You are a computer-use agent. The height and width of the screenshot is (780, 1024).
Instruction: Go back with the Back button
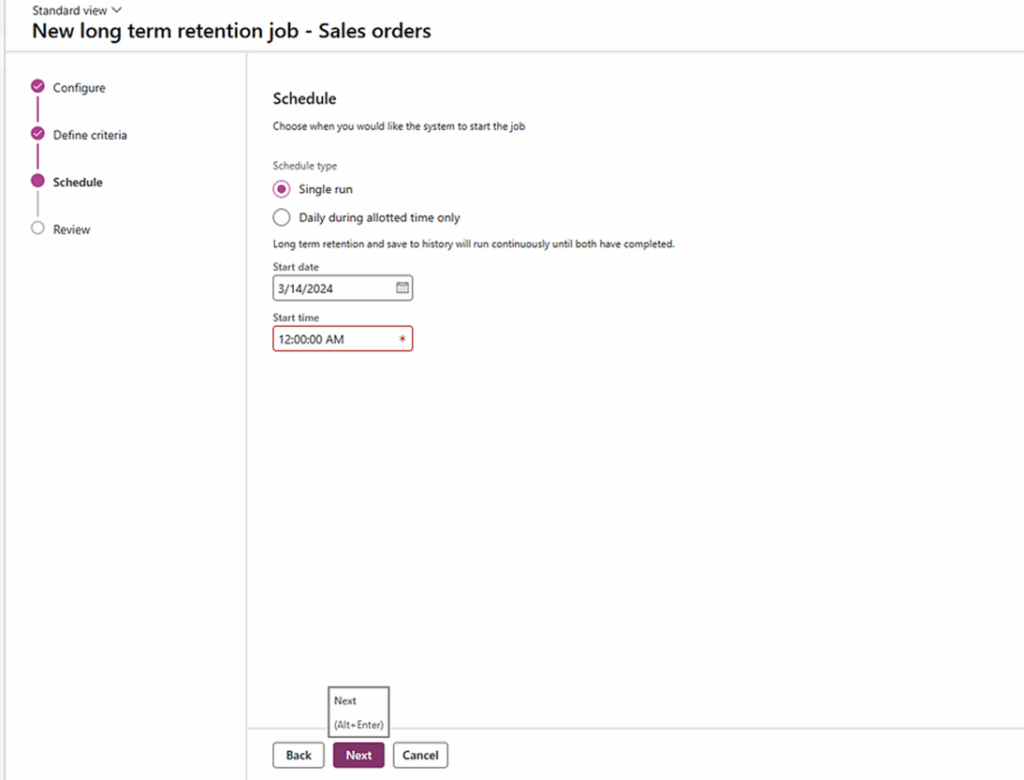click(298, 755)
